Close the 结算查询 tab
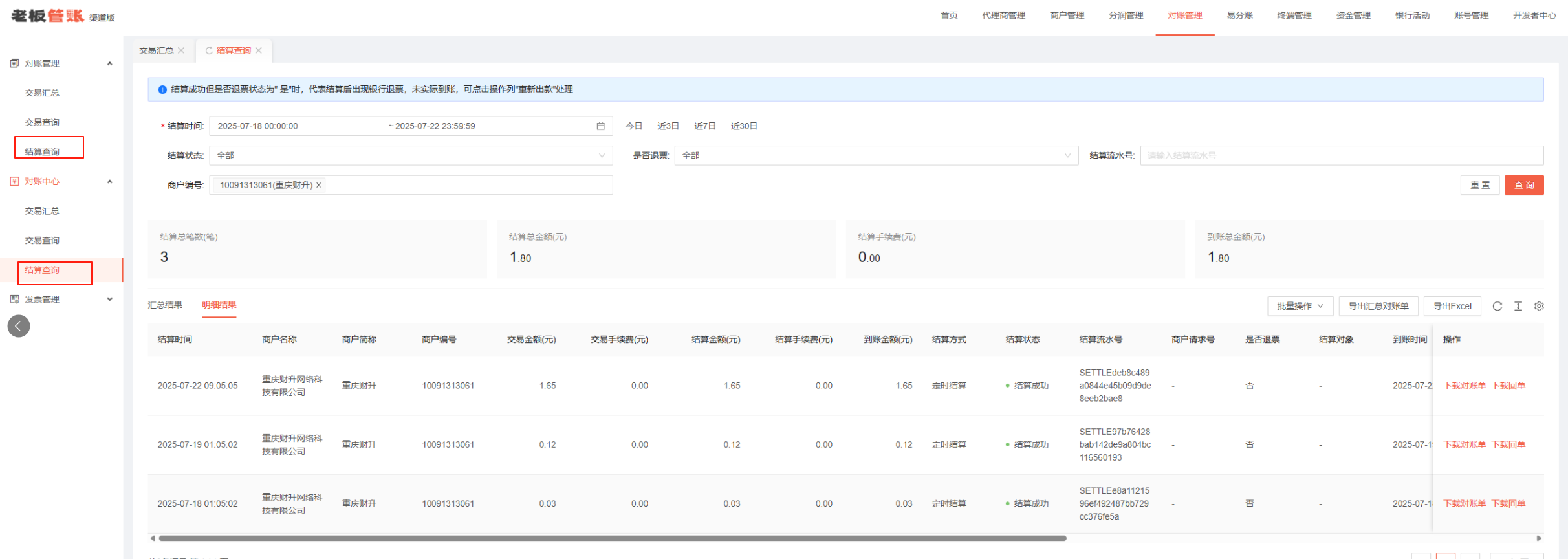1568x559 pixels. (x=259, y=50)
